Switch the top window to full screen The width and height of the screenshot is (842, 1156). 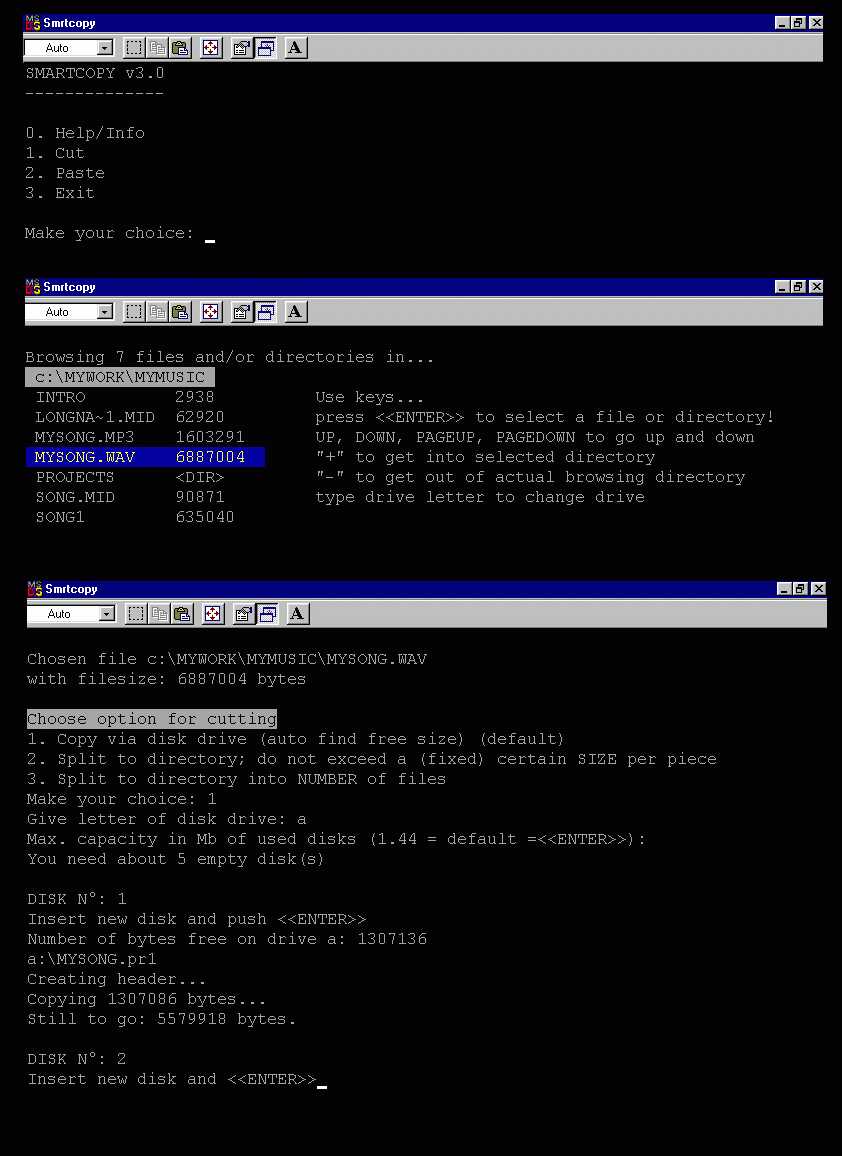(x=211, y=48)
